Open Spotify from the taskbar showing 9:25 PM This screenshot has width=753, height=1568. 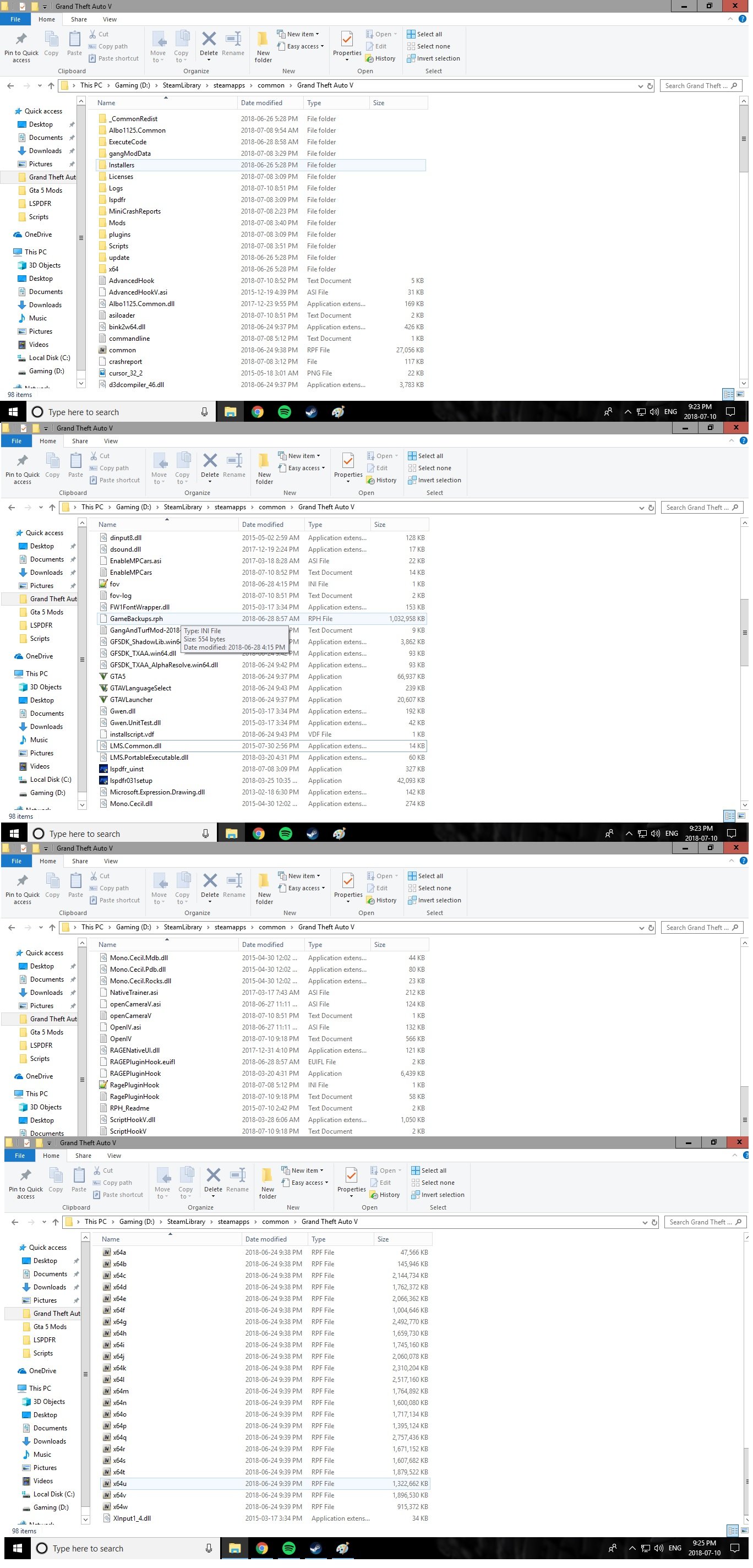[x=288, y=1548]
